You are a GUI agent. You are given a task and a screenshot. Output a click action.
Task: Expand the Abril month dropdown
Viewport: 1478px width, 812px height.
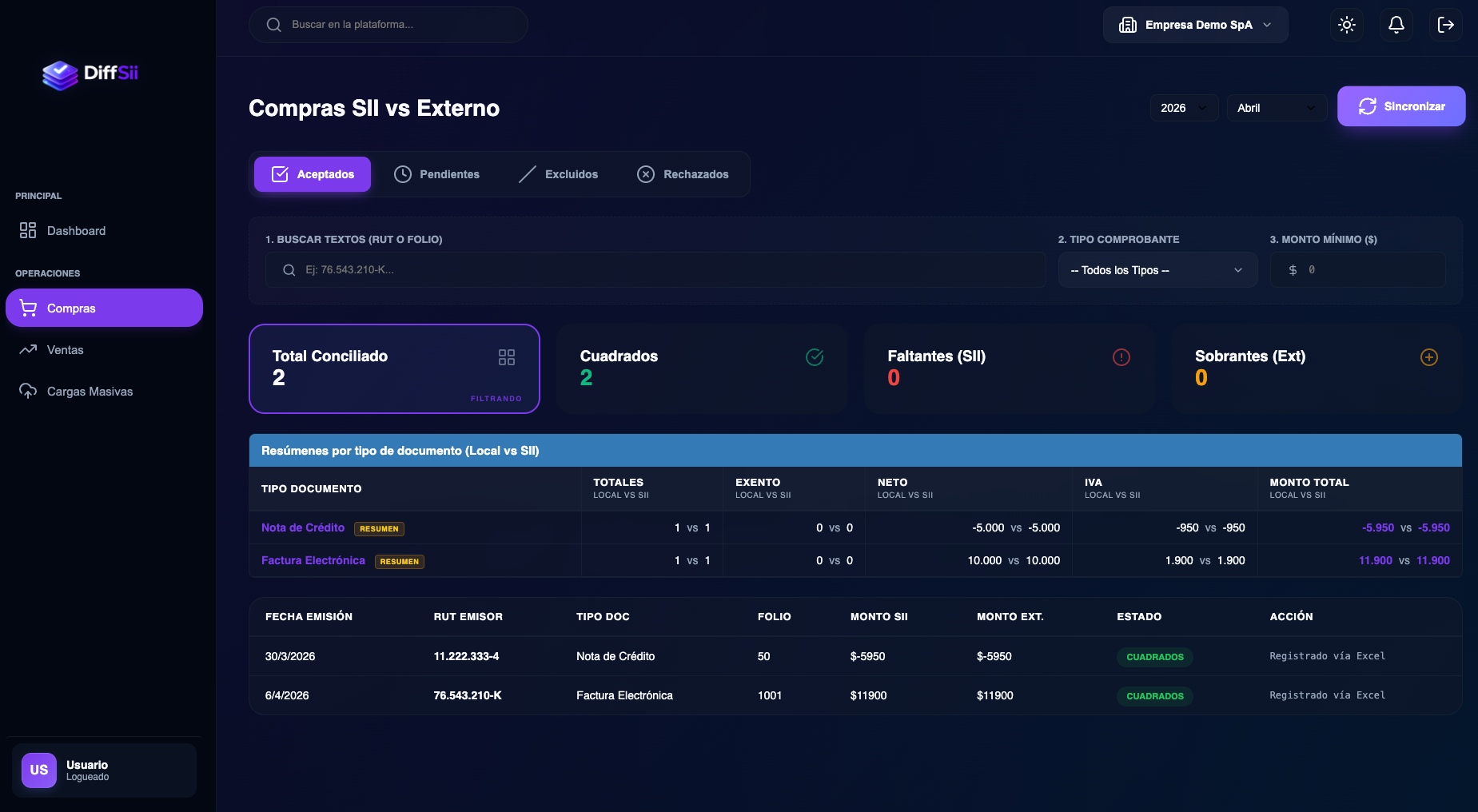point(1276,108)
